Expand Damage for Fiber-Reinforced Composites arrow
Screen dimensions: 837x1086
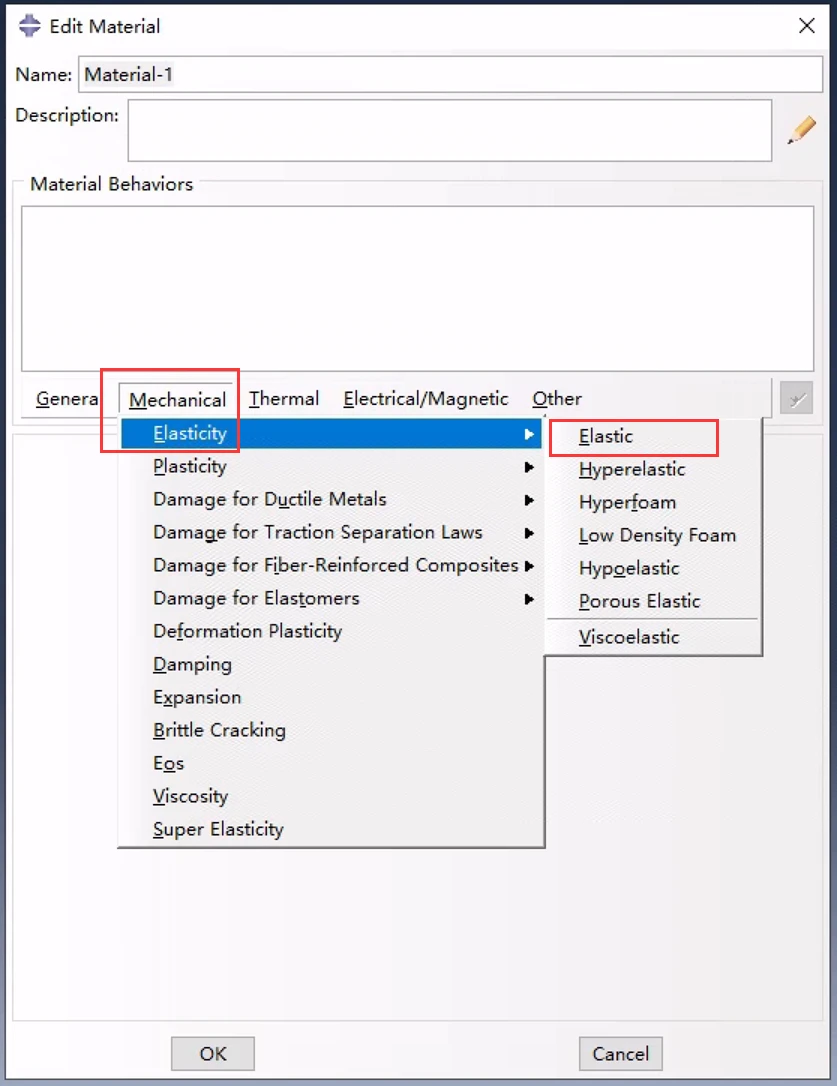pos(529,566)
